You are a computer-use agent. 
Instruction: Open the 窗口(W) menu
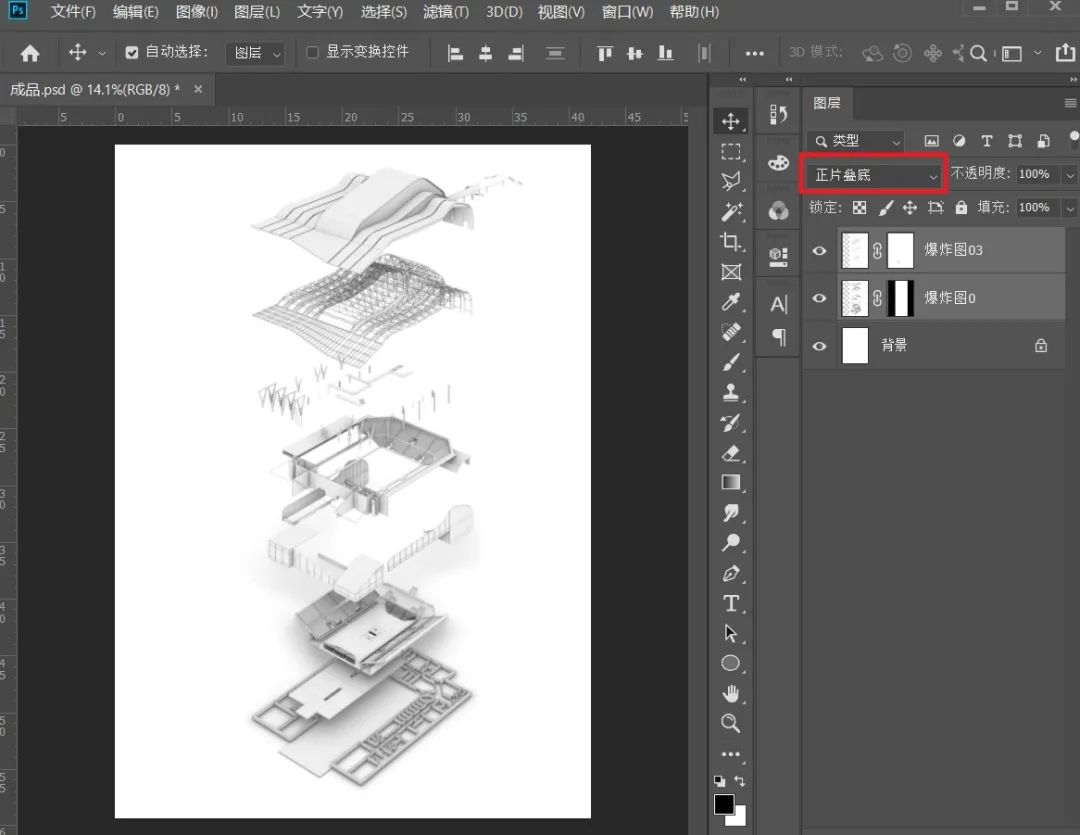point(627,12)
